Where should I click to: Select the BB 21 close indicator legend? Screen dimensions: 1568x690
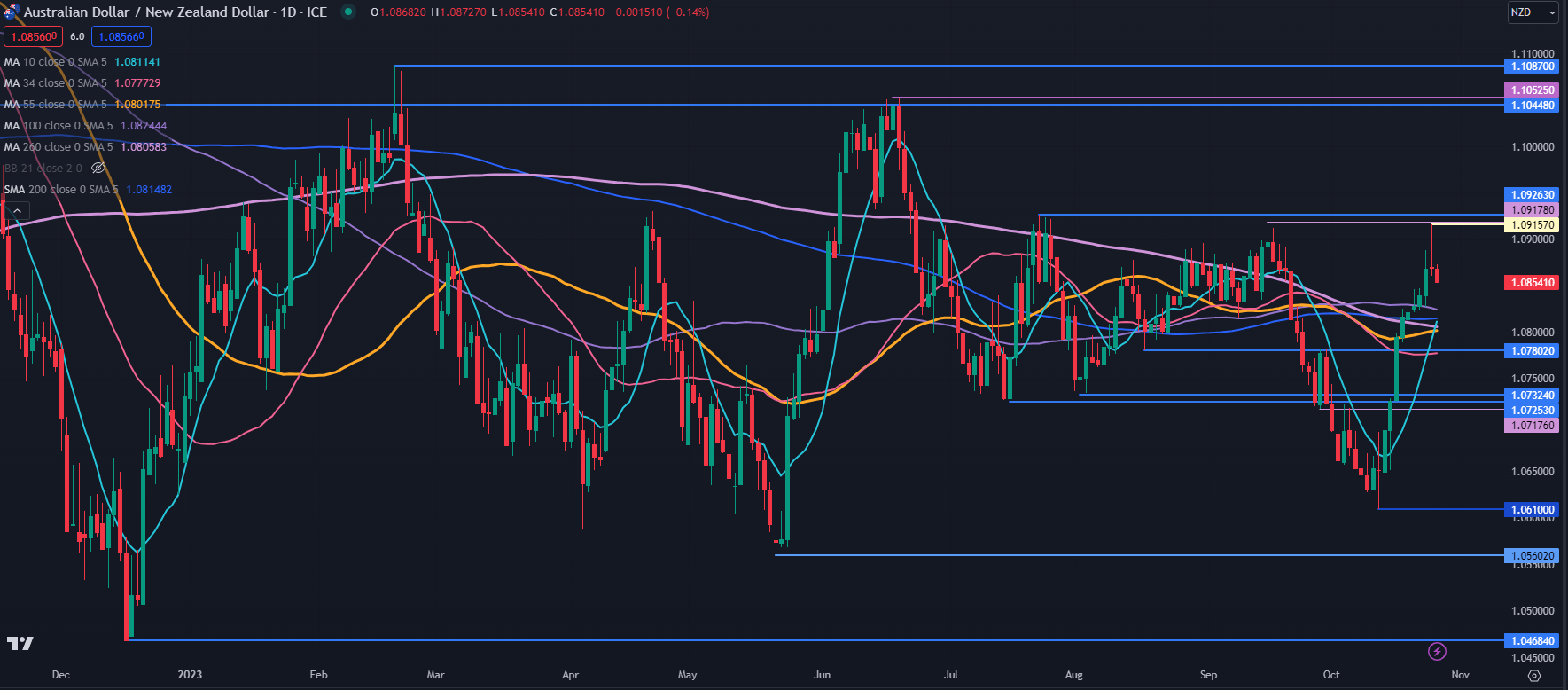pos(43,169)
